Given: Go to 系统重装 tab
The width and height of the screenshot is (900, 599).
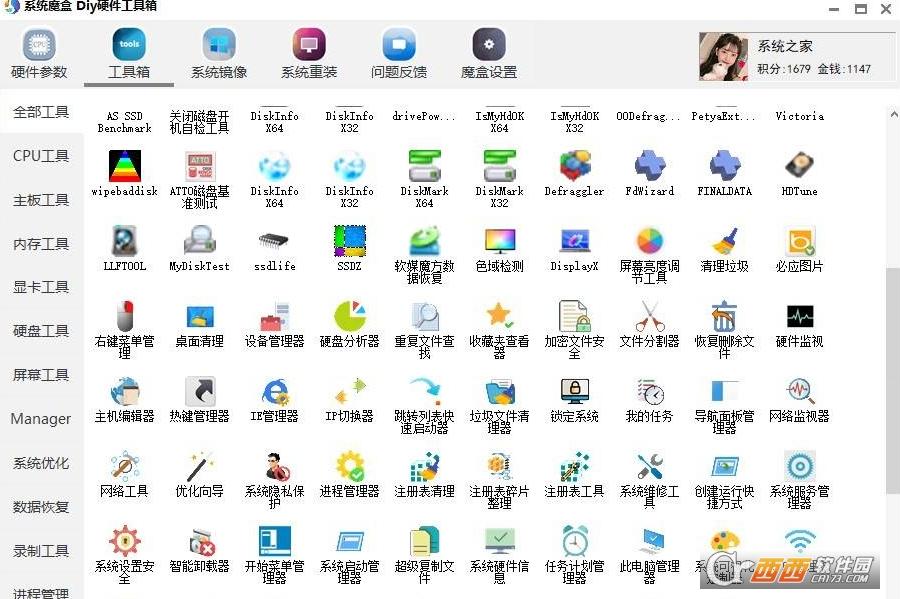Looking at the screenshot, I should click(x=309, y=55).
